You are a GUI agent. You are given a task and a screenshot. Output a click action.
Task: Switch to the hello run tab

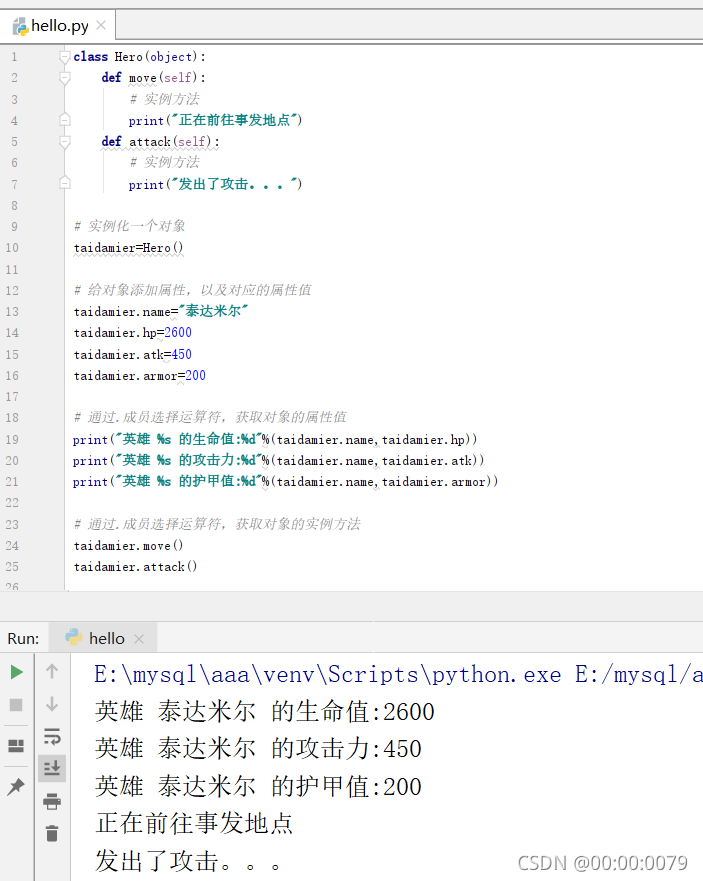tap(103, 639)
